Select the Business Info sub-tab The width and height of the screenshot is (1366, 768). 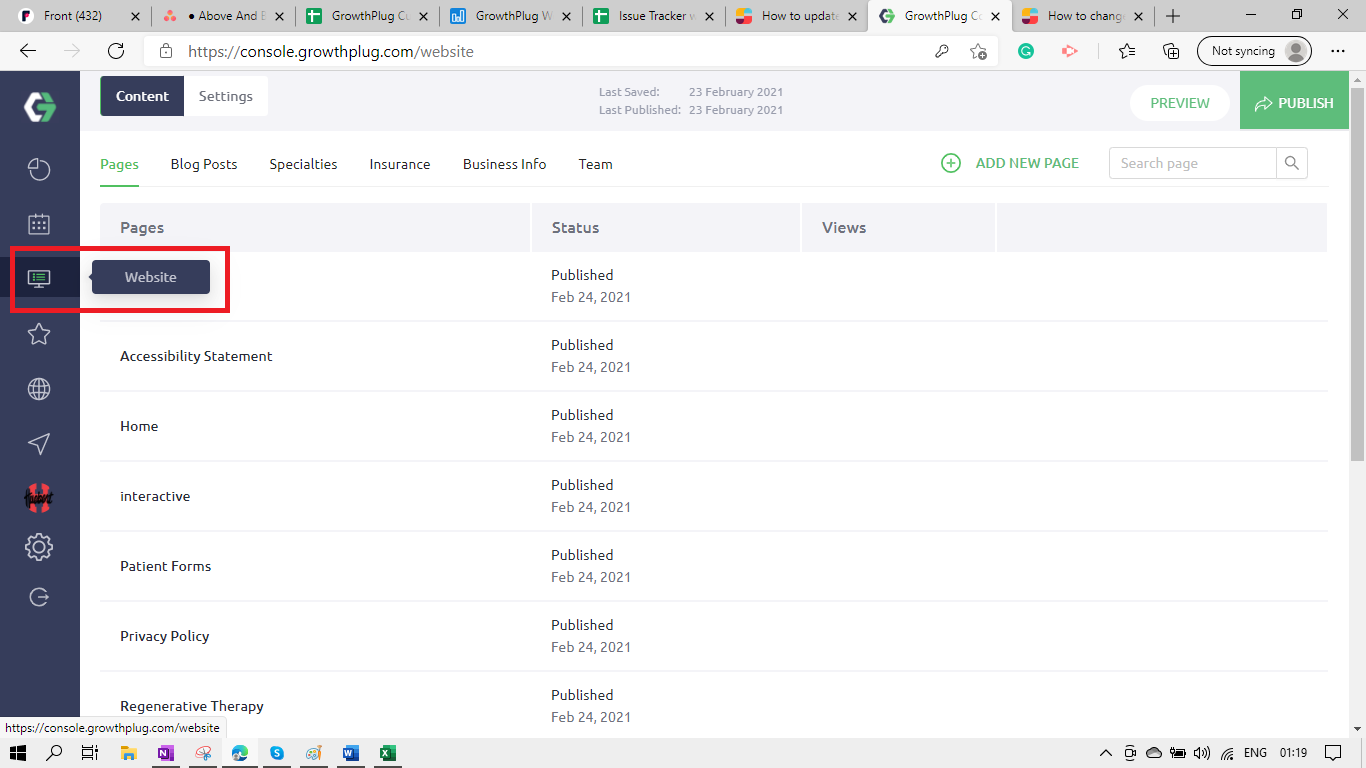pyautogui.click(x=504, y=164)
